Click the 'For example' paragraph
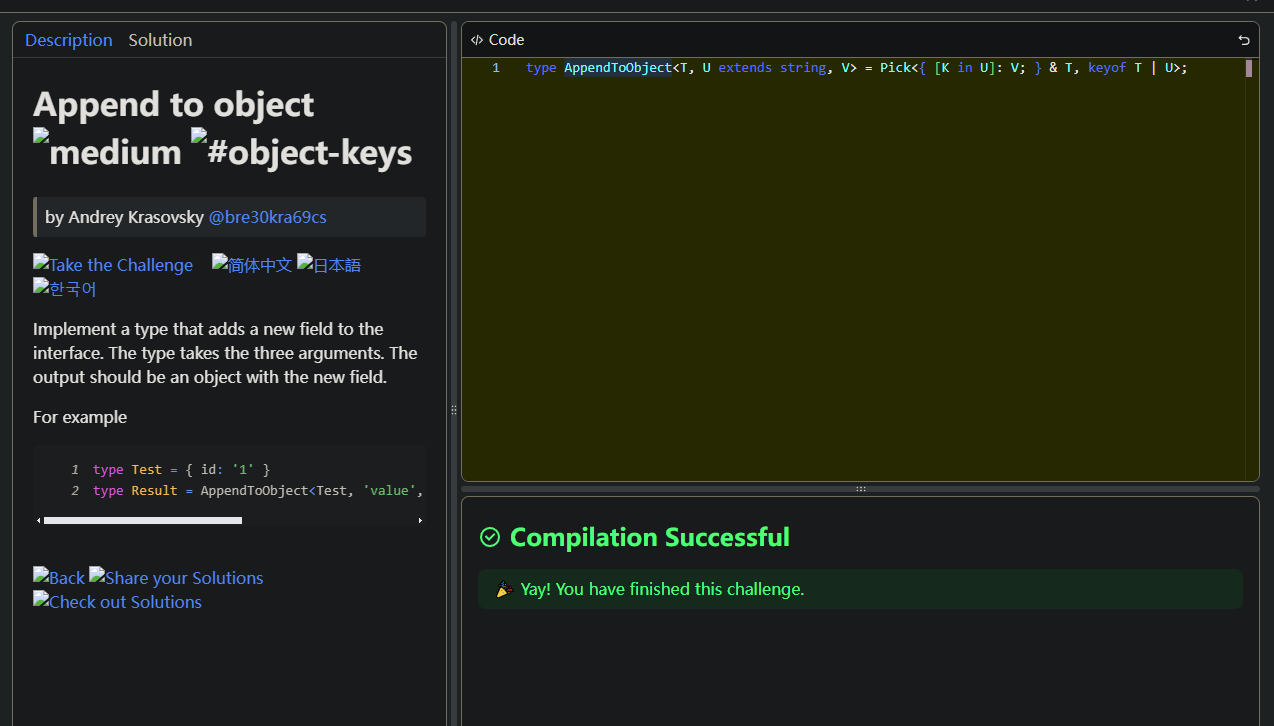The height and width of the screenshot is (726, 1274). (x=80, y=417)
